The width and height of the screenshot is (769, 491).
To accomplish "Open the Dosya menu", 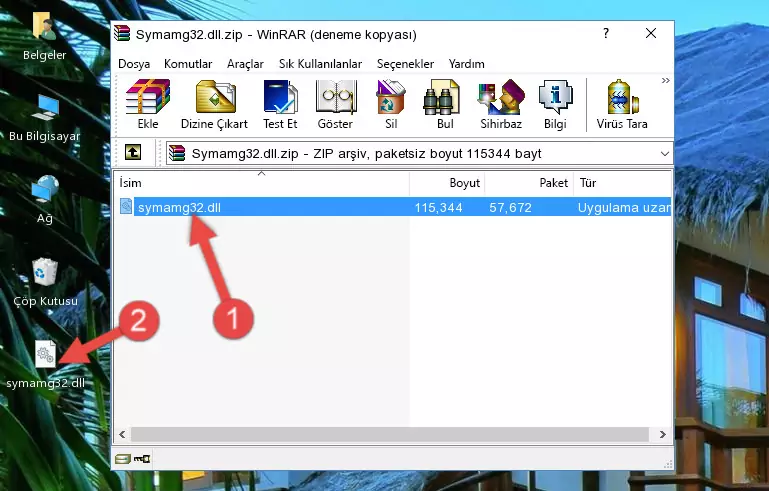I will coord(134,64).
